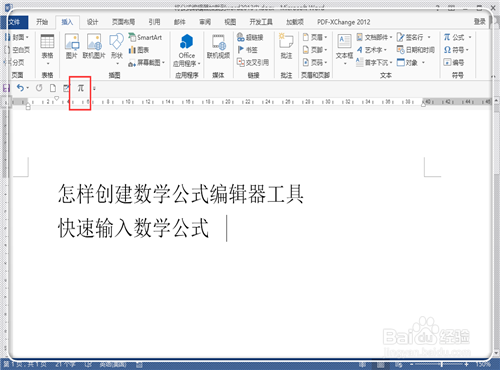
Task: Insert a SmartArt graphic
Action: click(x=146, y=37)
